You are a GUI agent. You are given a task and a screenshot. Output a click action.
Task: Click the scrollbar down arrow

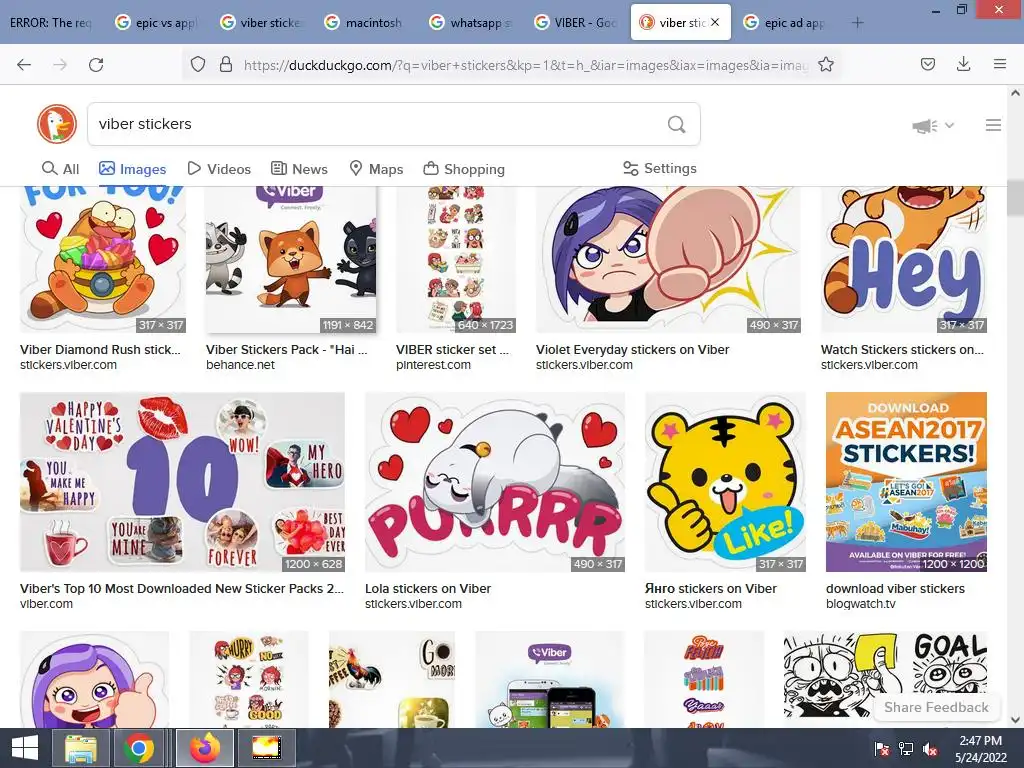click(x=1015, y=720)
